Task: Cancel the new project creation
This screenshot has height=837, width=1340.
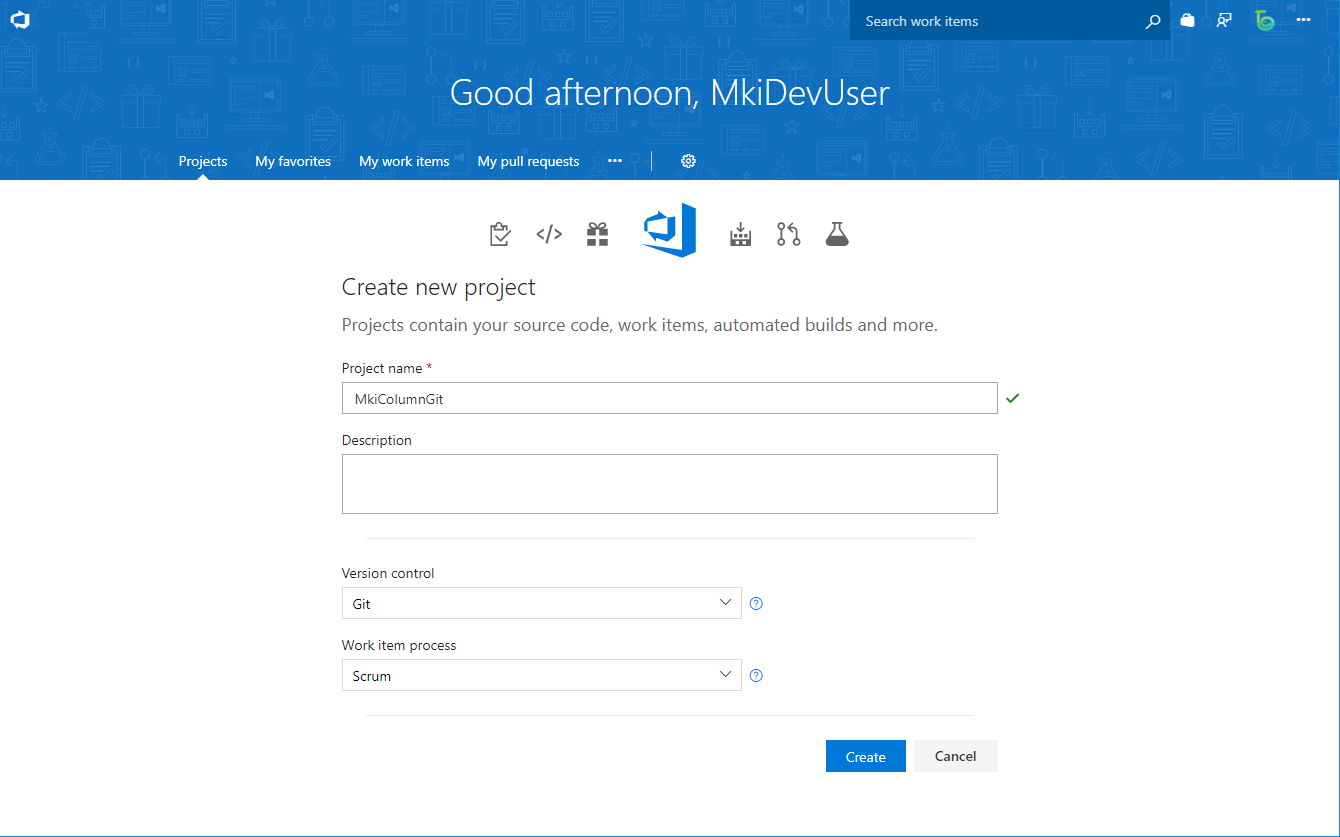Action: point(955,756)
